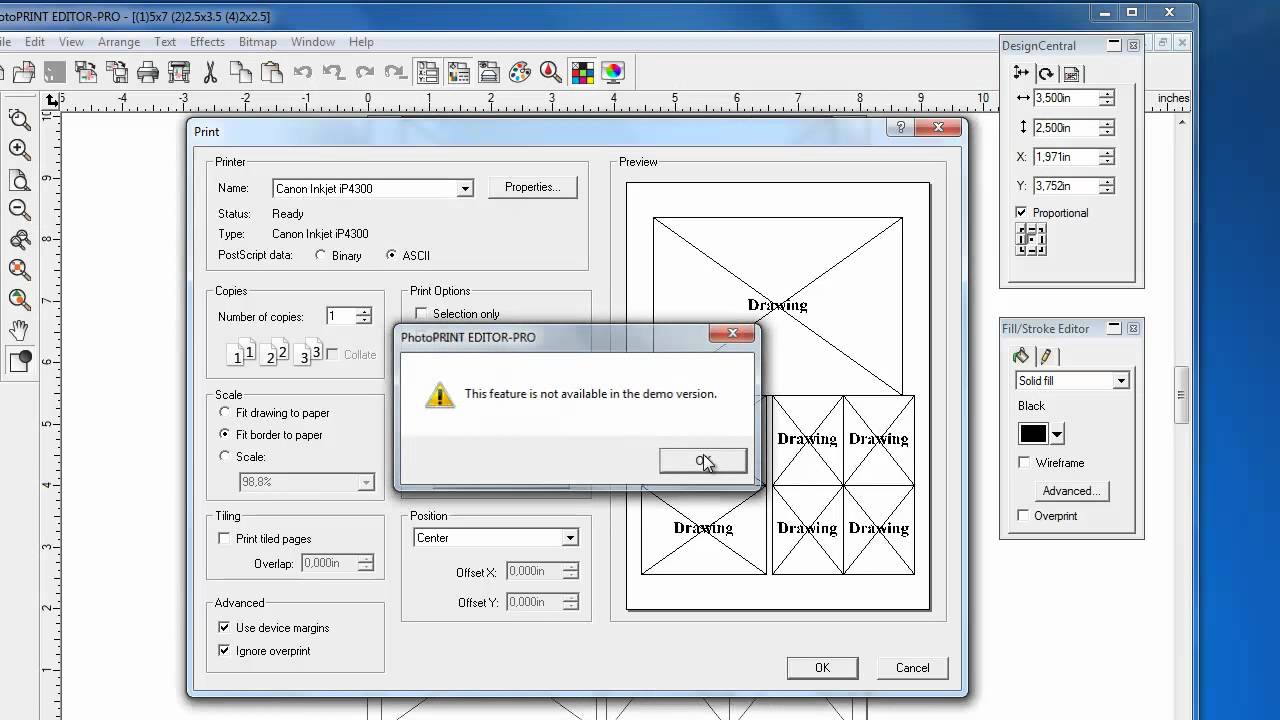
Task: Click the square and black circle tool icon
Action: pos(19,361)
